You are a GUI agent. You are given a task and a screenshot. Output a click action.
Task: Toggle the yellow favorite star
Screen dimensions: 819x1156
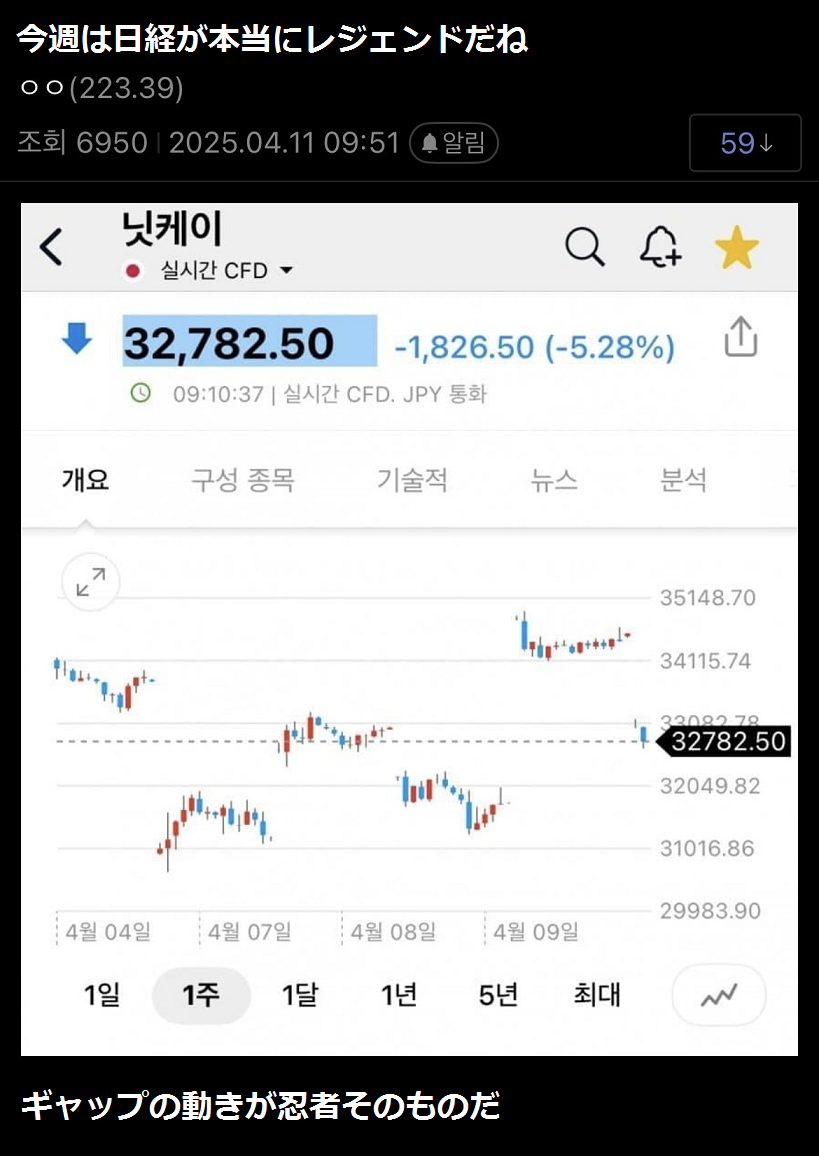pos(737,247)
